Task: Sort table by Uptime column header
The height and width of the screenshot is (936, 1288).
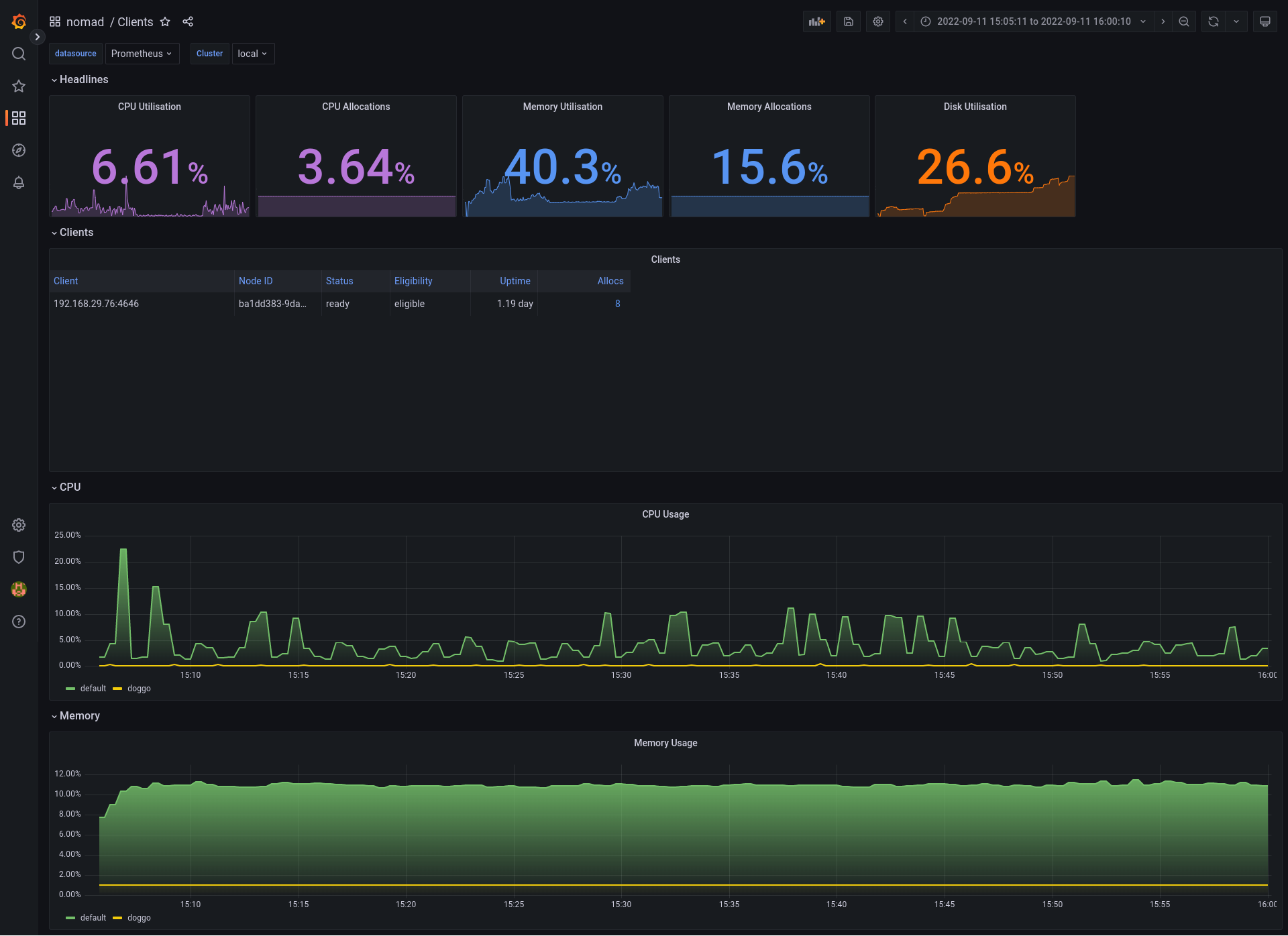Action: pyautogui.click(x=515, y=281)
